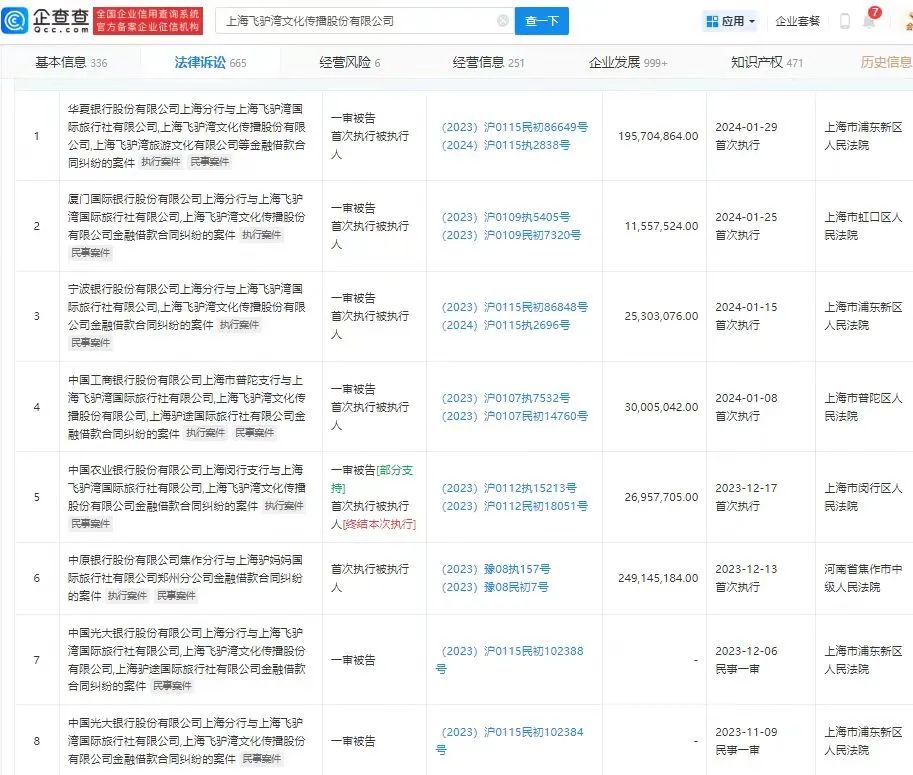This screenshot has height=775, width=913.
Task: Open case number (2023)豫08民初7号
Action: 495,587
